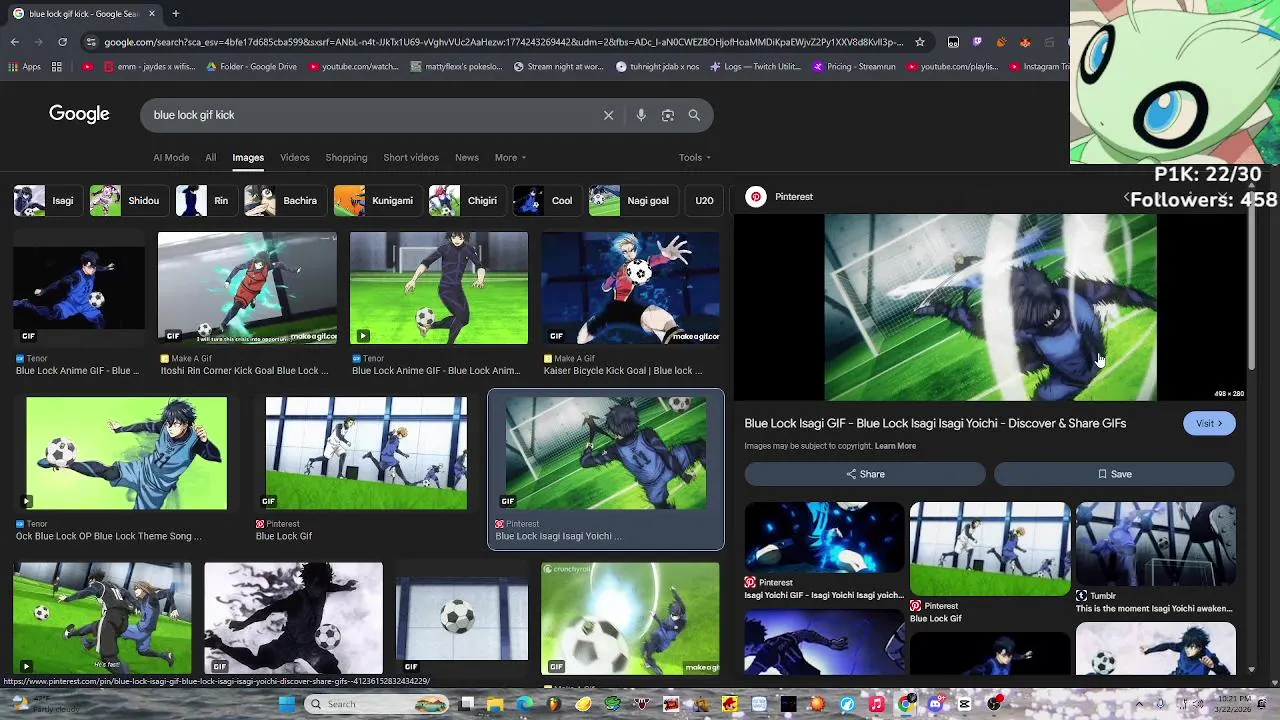The height and width of the screenshot is (720, 1280).
Task: Go back to the previous page
Action: 14,42
